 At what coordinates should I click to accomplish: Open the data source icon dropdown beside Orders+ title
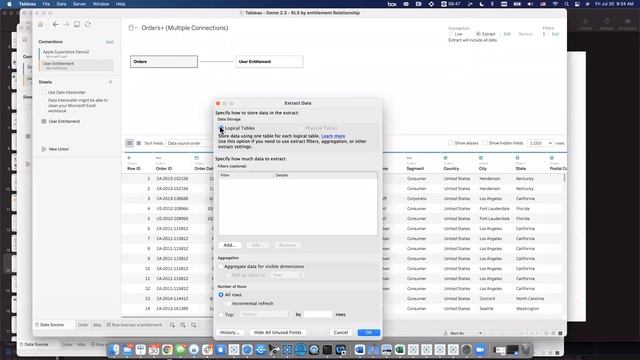133,28
